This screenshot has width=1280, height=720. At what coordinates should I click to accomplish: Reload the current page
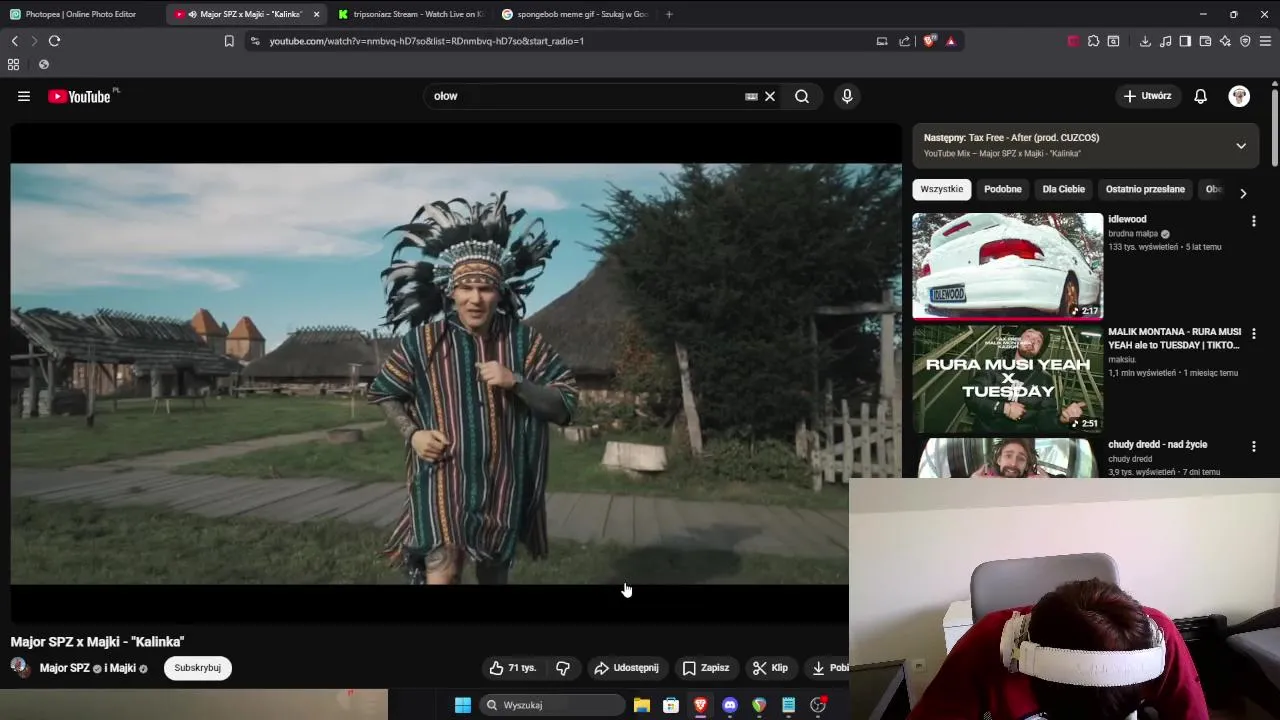click(x=54, y=41)
